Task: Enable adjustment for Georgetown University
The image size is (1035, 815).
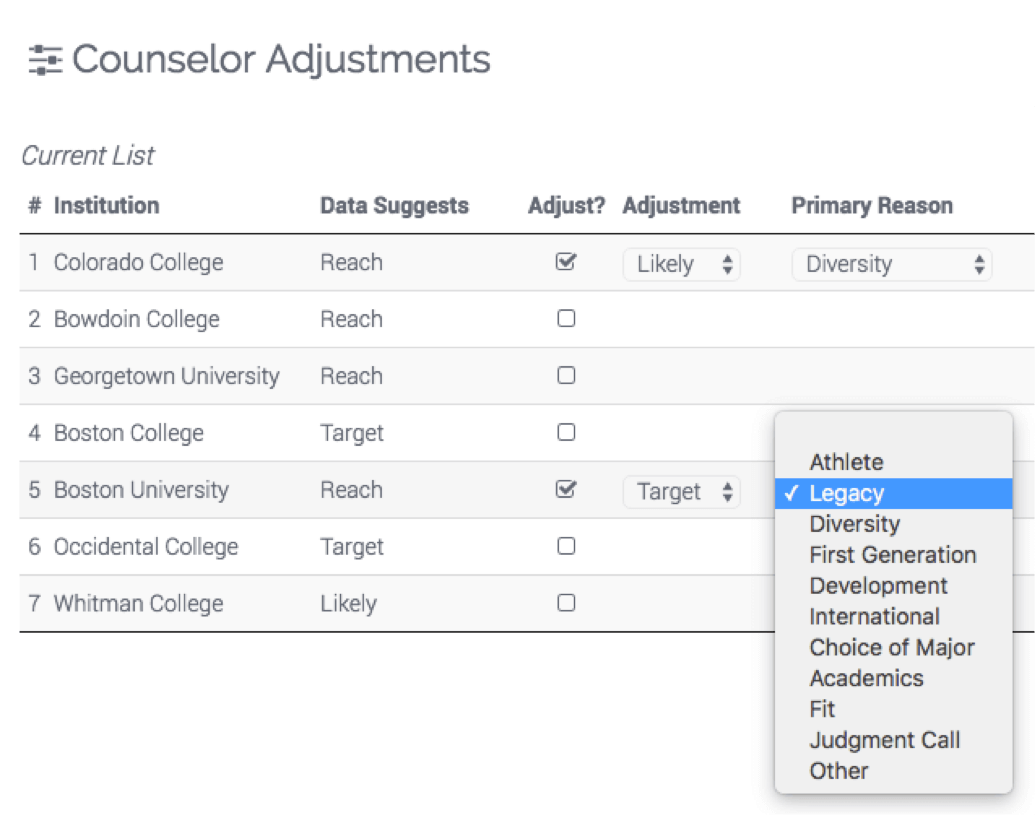Action: click(x=566, y=375)
